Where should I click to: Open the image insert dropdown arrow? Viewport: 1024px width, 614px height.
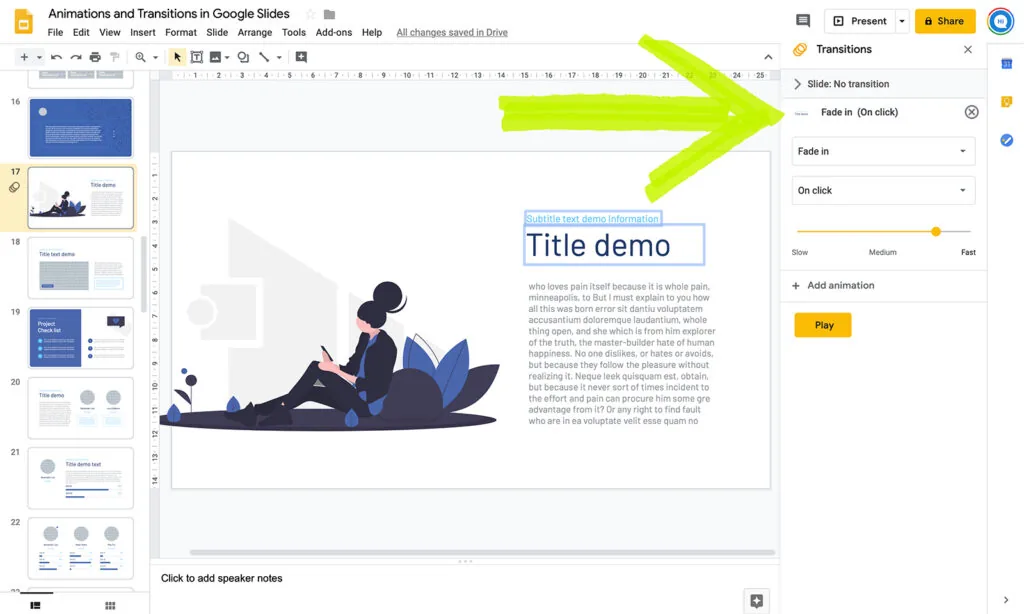227,57
